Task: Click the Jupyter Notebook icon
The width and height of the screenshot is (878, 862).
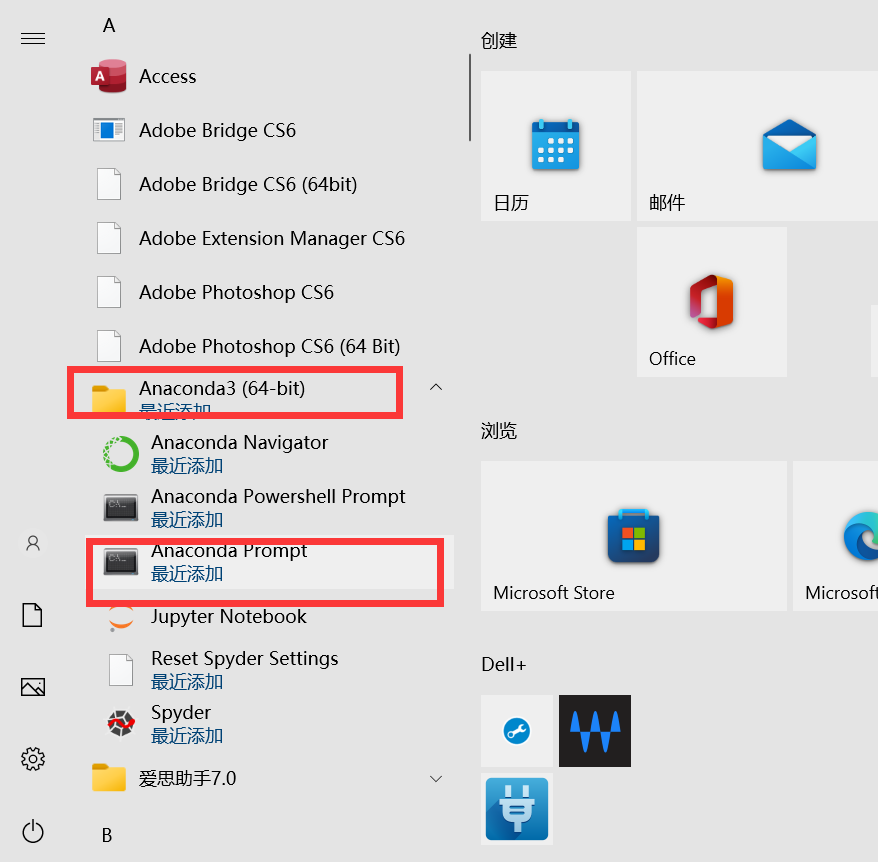Action: coord(121,619)
